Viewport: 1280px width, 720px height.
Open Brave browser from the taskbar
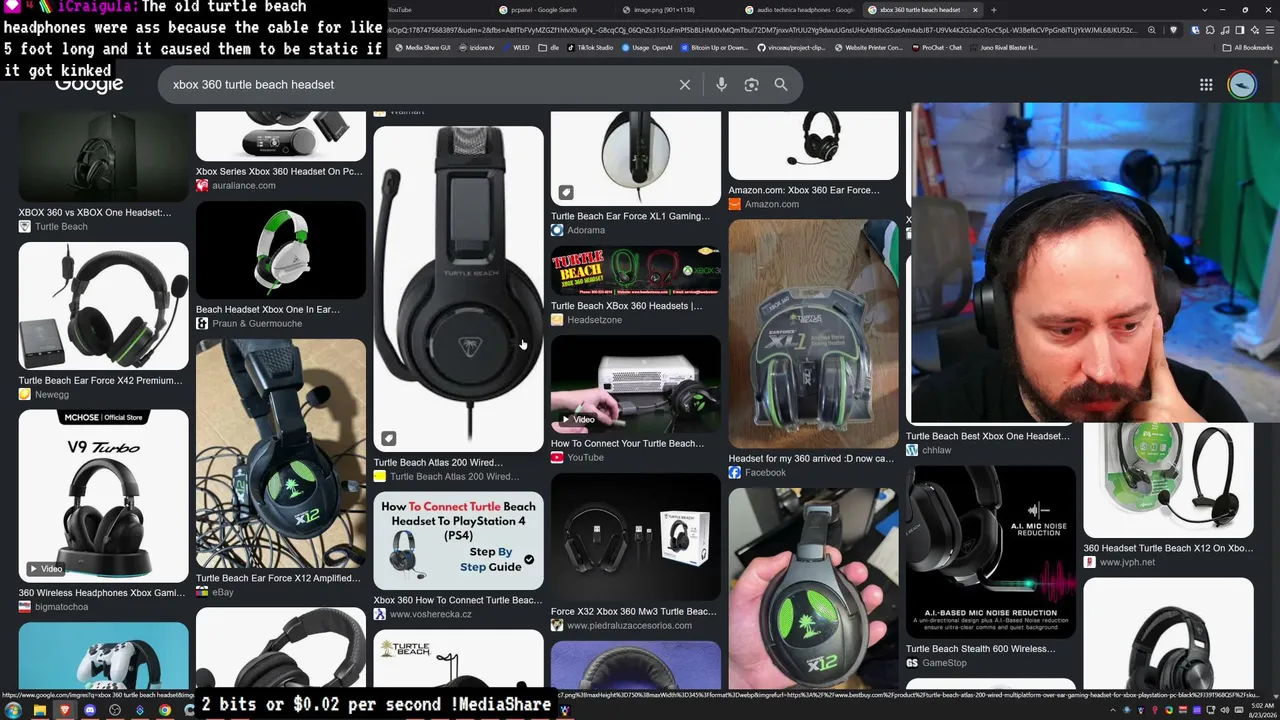64,710
